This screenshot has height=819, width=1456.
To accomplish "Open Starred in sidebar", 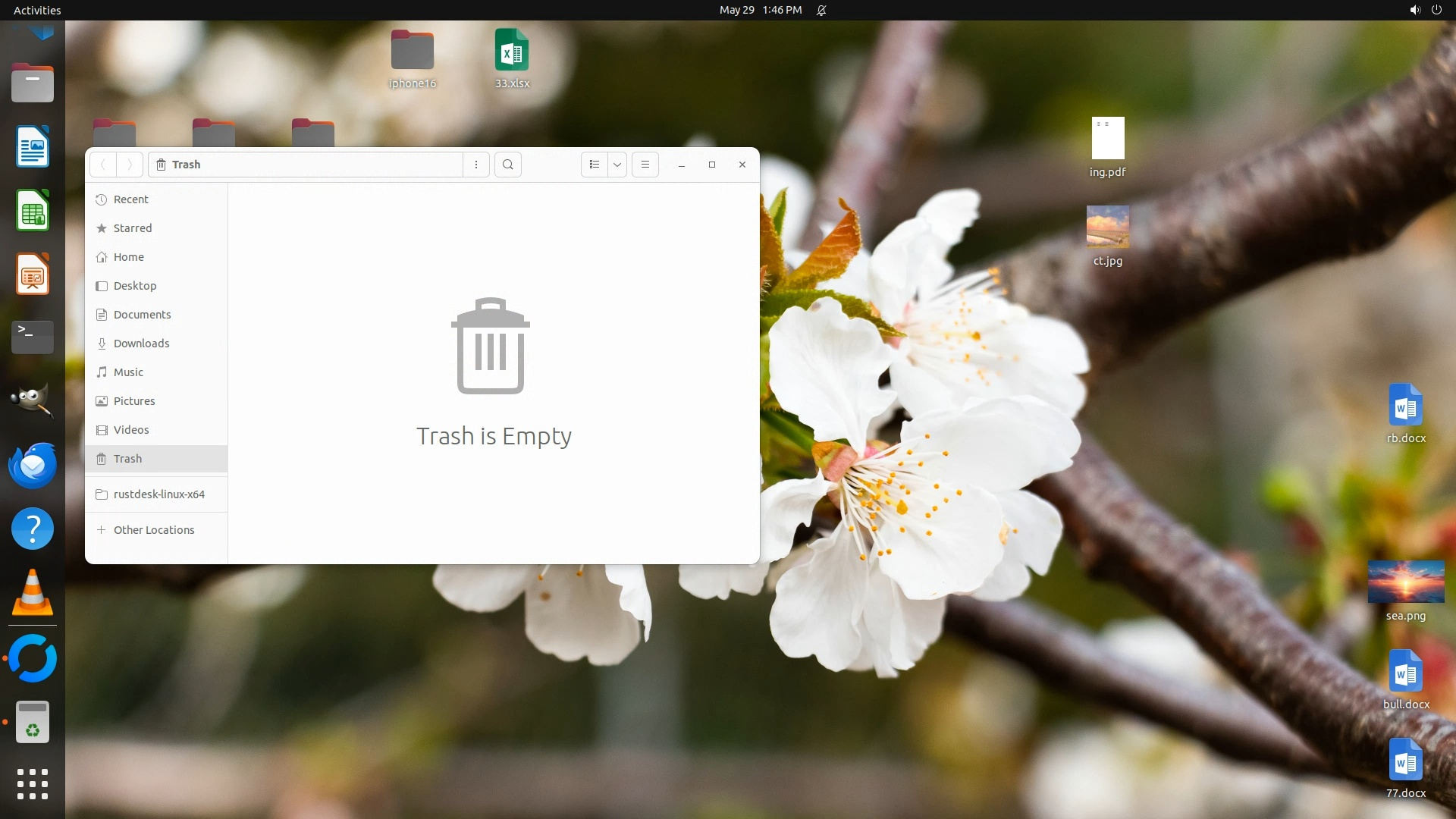I will (x=132, y=228).
